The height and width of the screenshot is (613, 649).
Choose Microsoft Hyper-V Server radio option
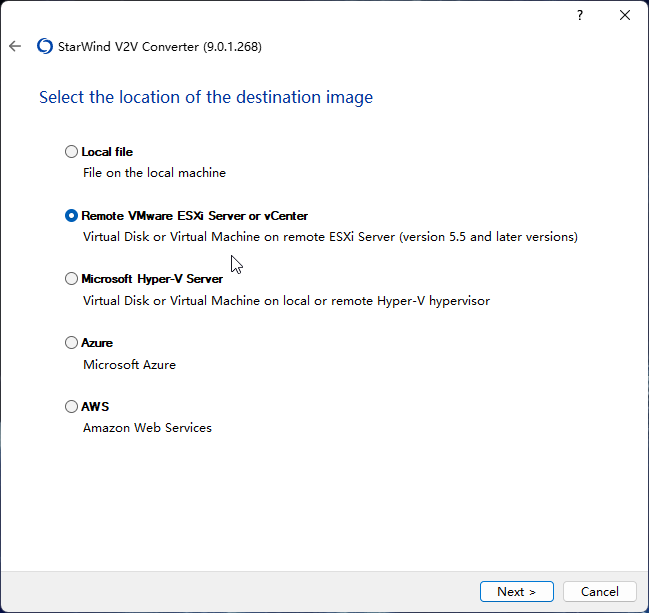click(71, 279)
